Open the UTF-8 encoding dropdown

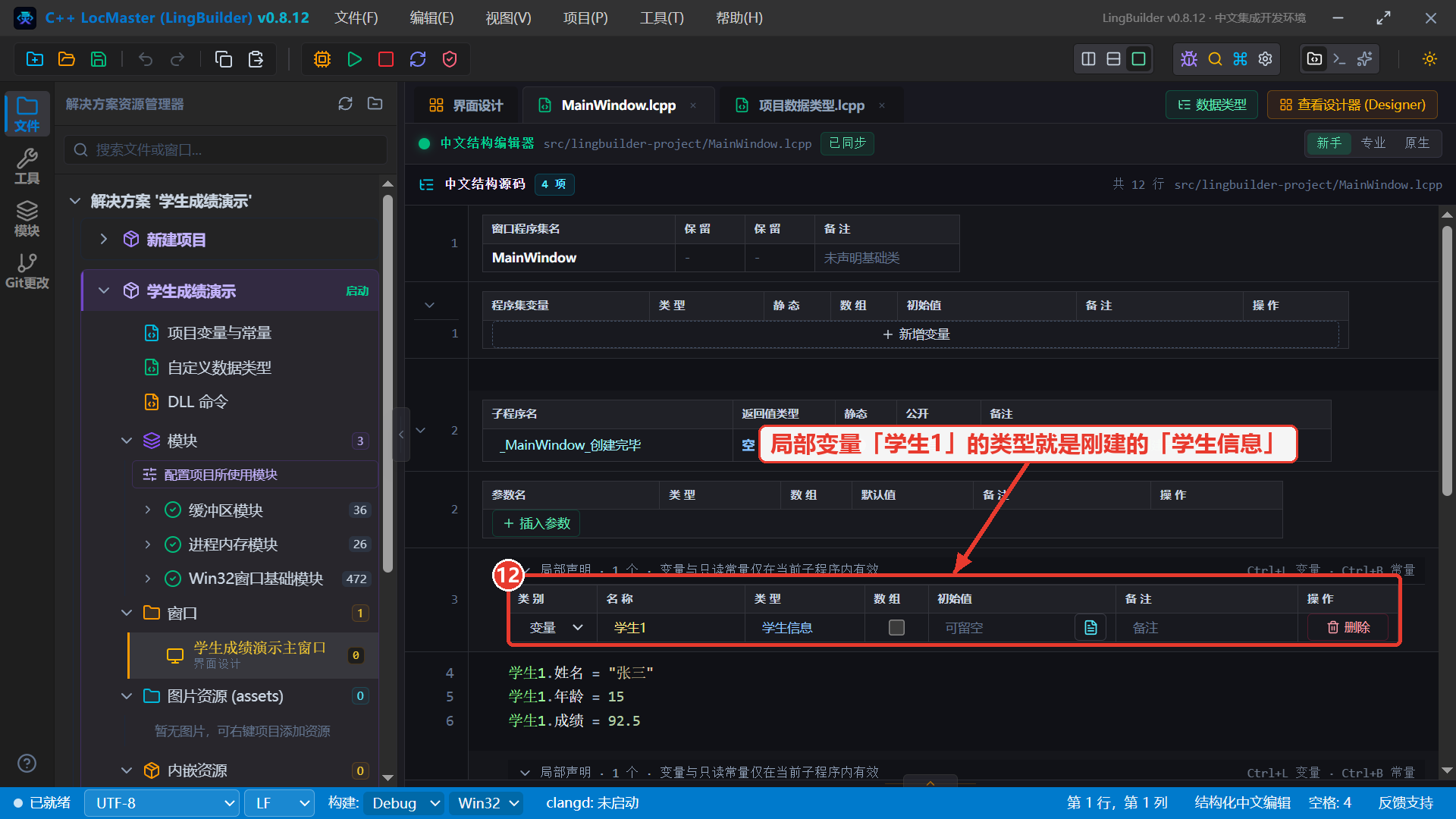[x=162, y=803]
